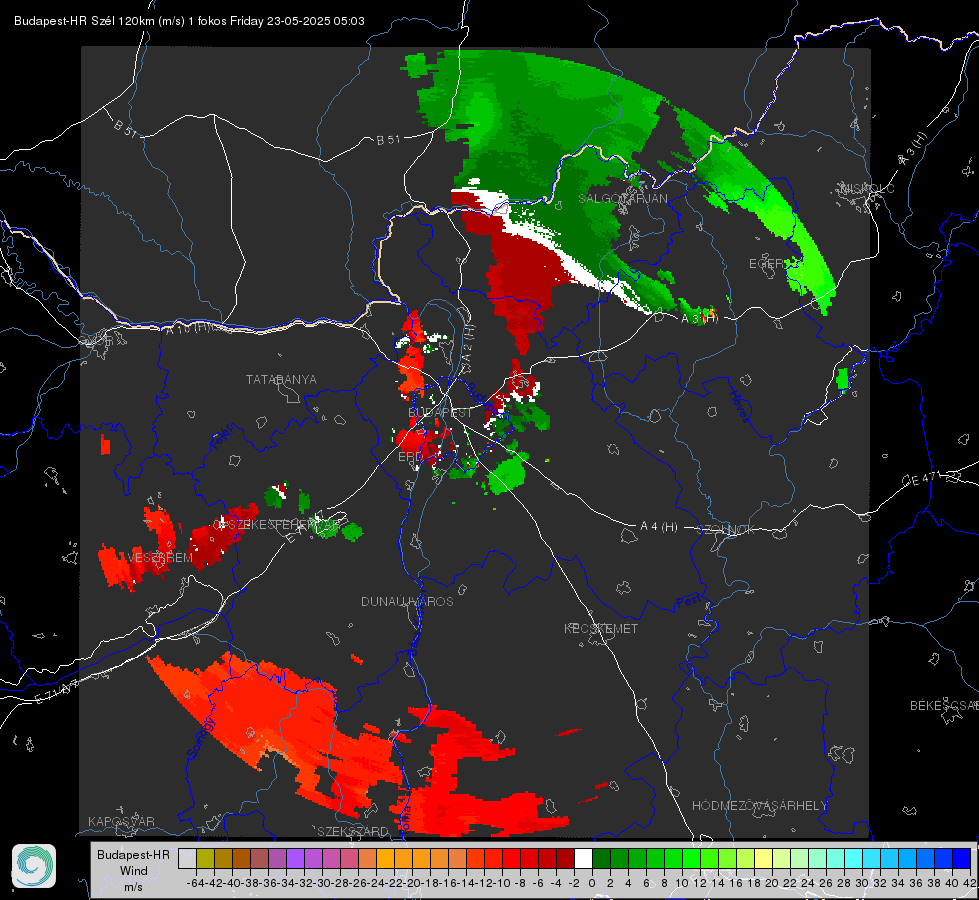Select the light gray swatch at the scale's start
This screenshot has height=900, width=979.
coord(187,858)
